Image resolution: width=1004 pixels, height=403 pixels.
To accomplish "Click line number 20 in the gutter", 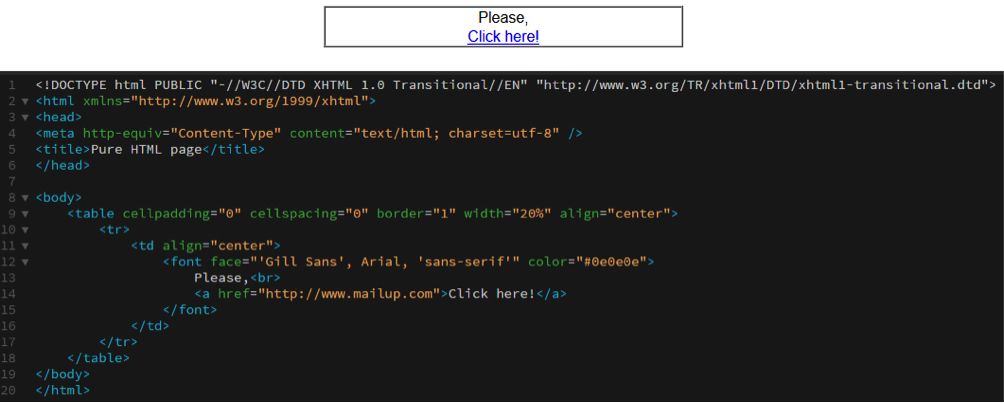I will [9, 389].
